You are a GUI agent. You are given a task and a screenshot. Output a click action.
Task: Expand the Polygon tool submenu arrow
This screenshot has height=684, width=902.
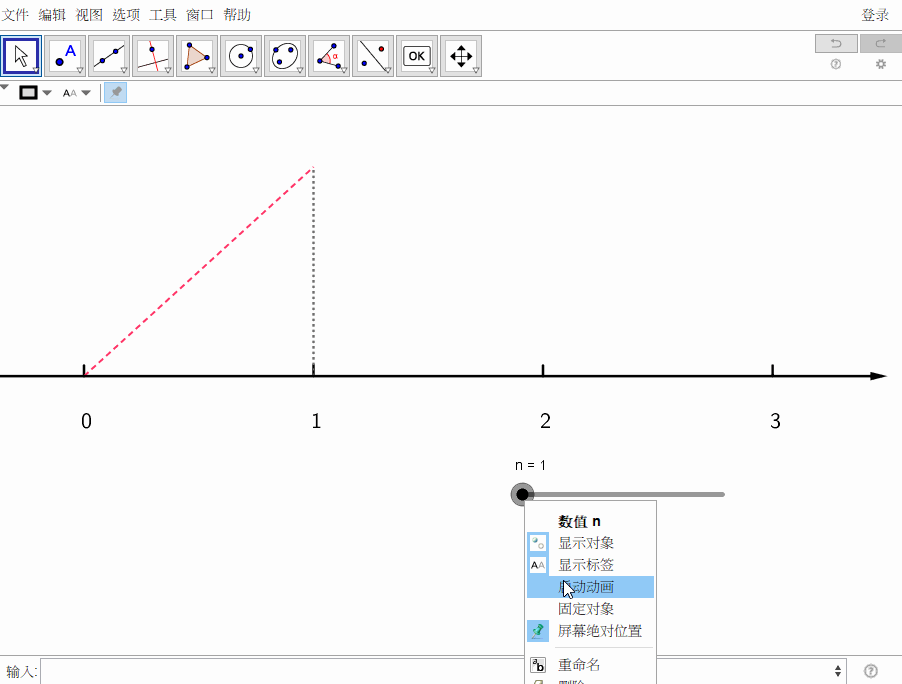(x=212, y=70)
